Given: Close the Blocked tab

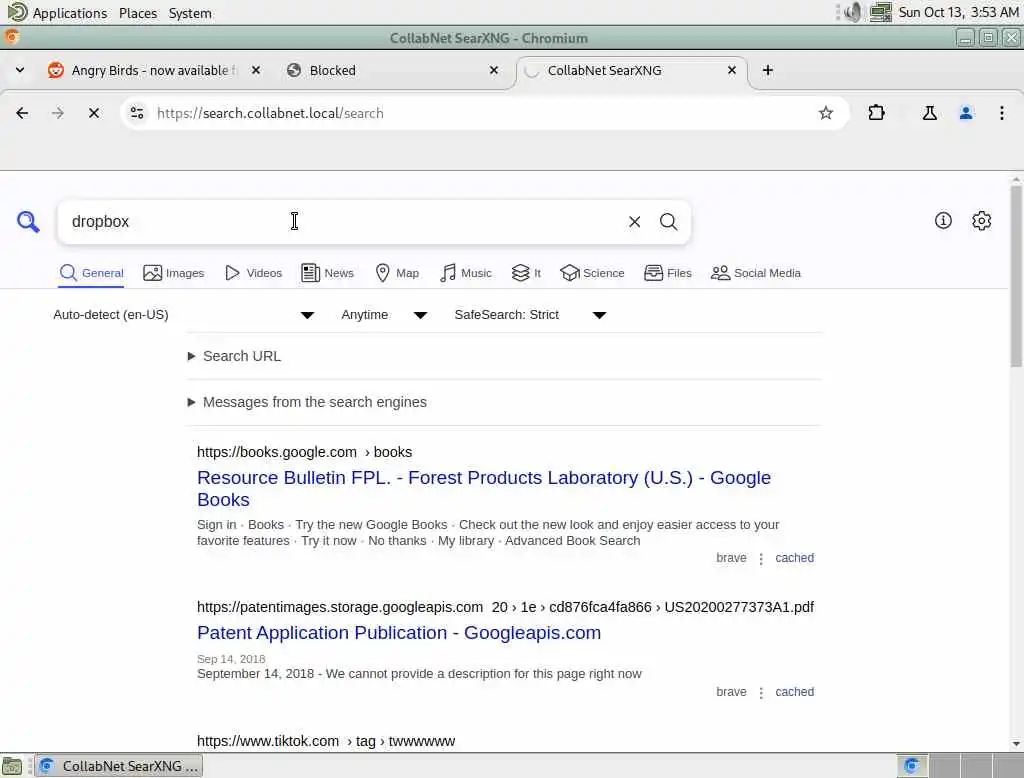Looking at the screenshot, I should pyautogui.click(x=494, y=70).
